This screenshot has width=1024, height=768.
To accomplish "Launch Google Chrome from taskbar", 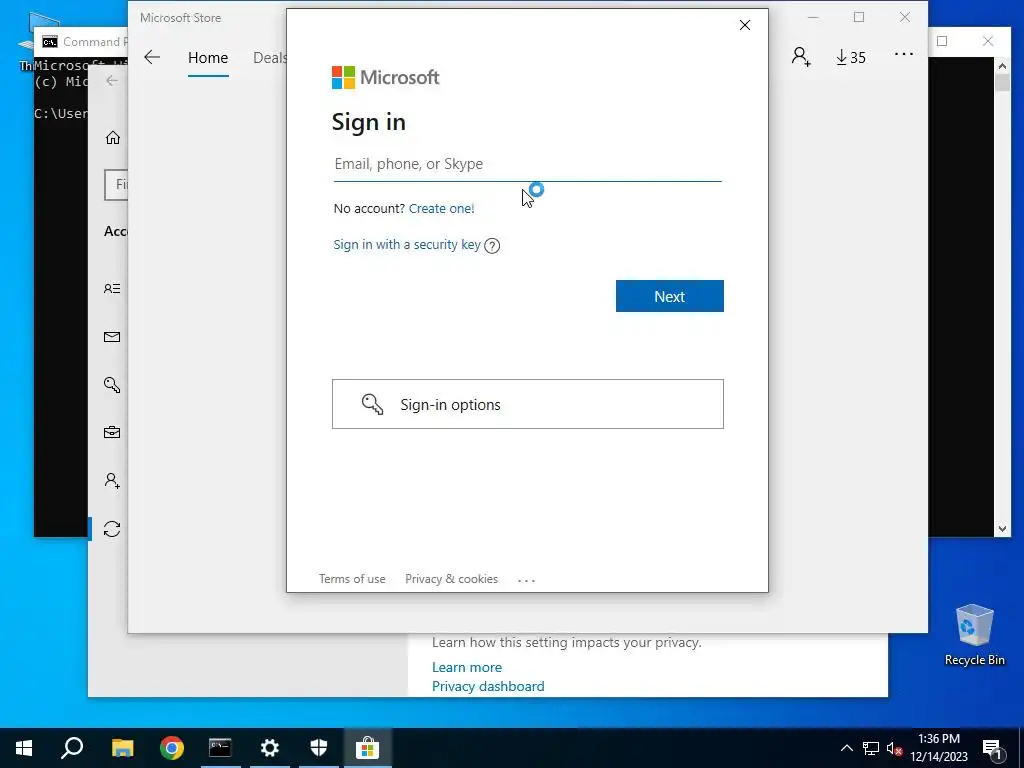I will click(172, 748).
